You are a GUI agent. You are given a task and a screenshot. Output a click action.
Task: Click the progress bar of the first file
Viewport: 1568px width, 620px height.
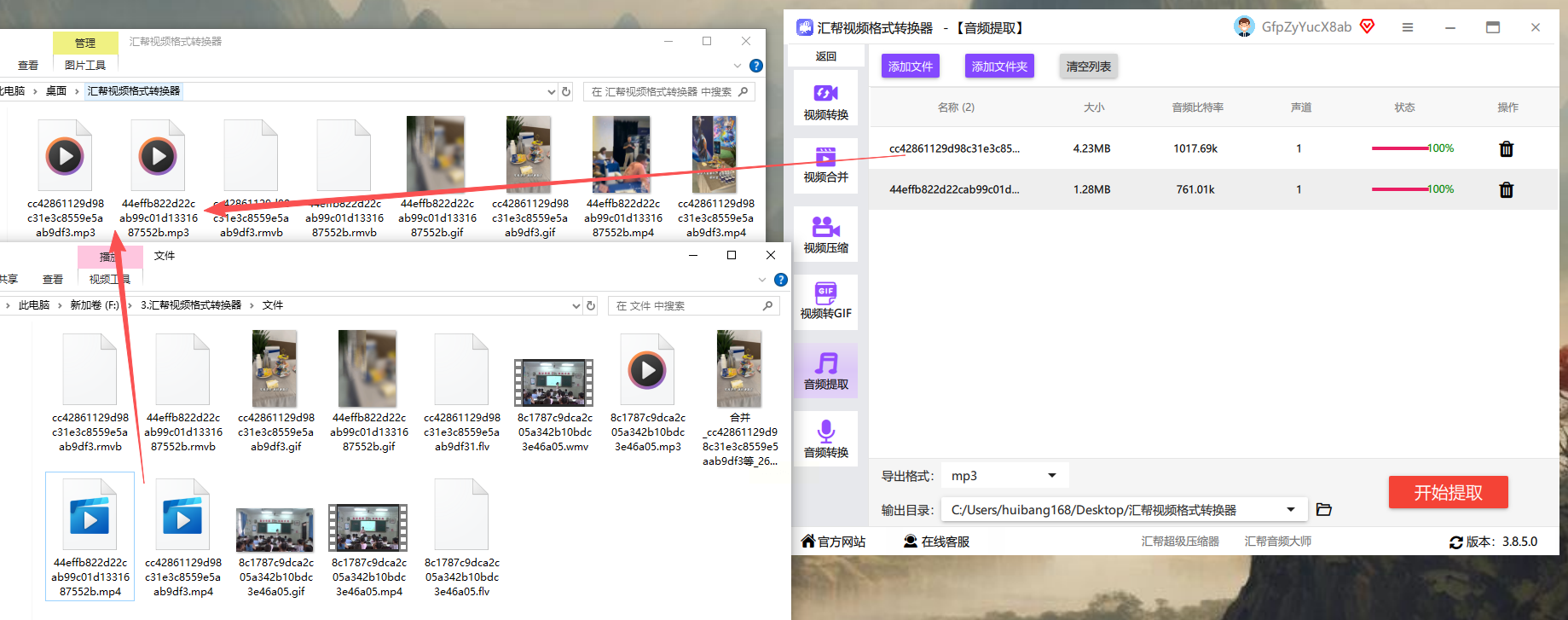click(x=1399, y=148)
